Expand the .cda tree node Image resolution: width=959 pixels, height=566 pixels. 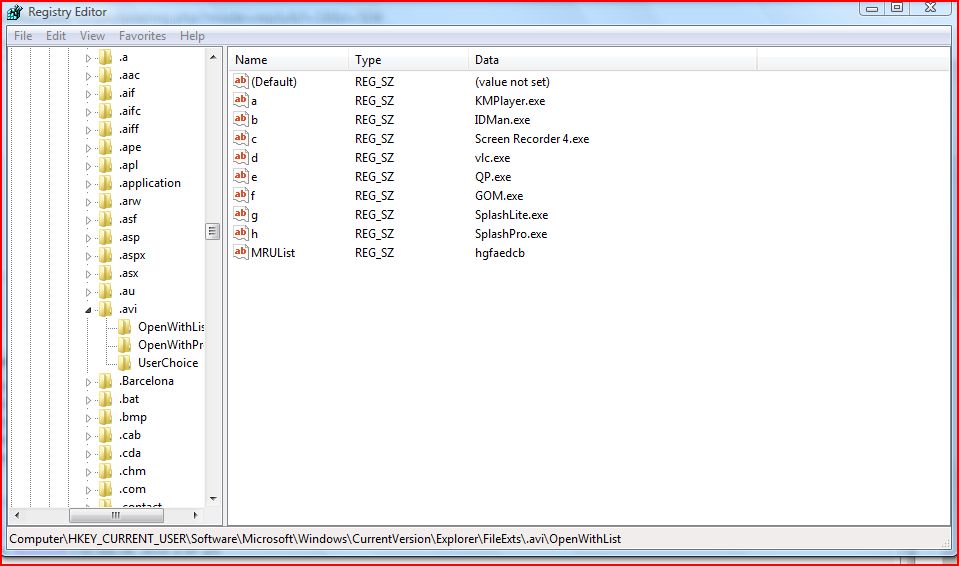tap(88, 454)
